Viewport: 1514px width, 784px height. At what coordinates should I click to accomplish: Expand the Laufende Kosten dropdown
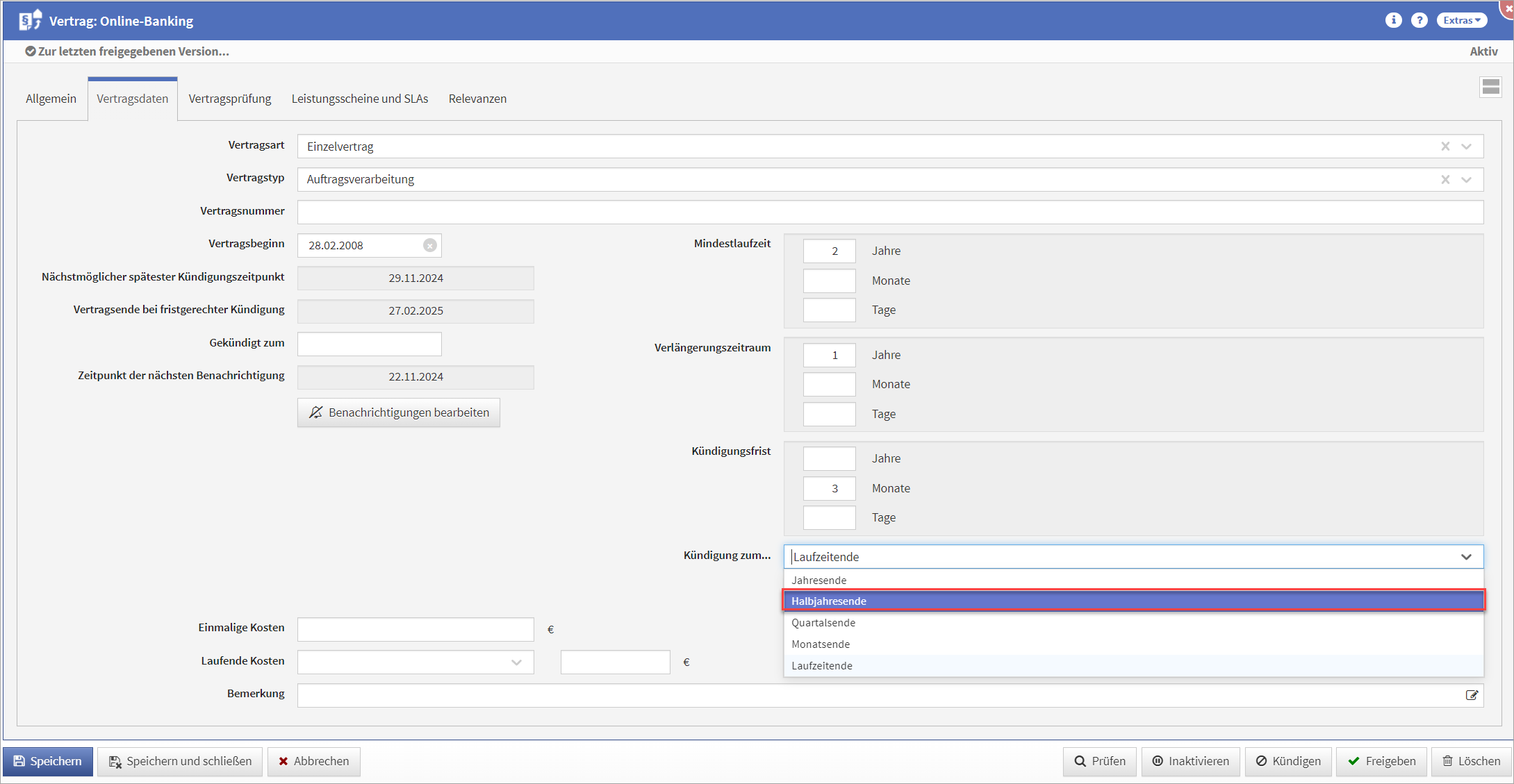click(x=516, y=662)
